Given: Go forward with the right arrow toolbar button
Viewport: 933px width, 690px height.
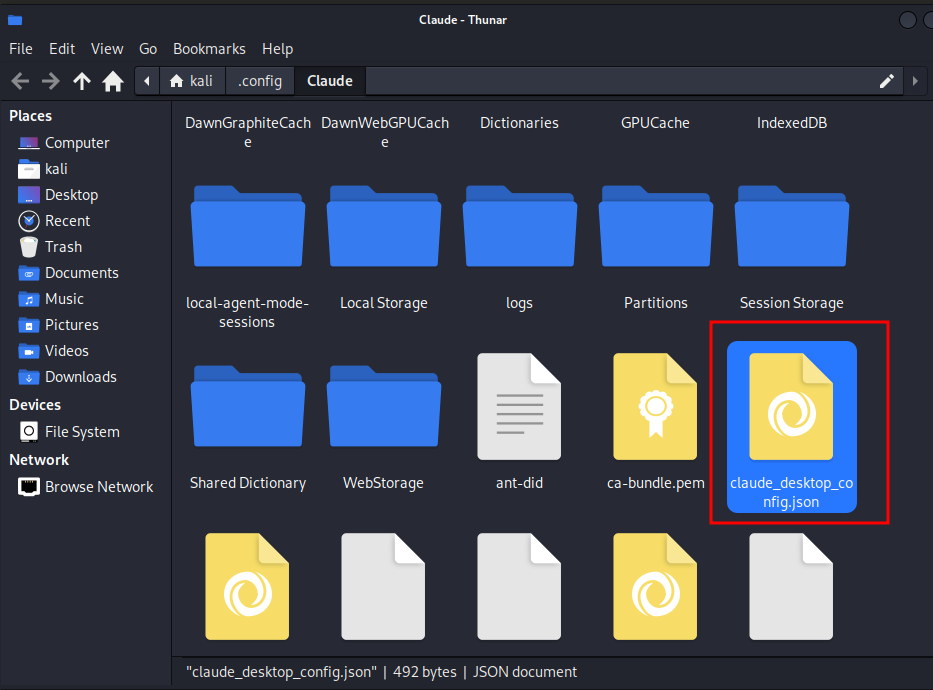Looking at the screenshot, I should pos(51,81).
